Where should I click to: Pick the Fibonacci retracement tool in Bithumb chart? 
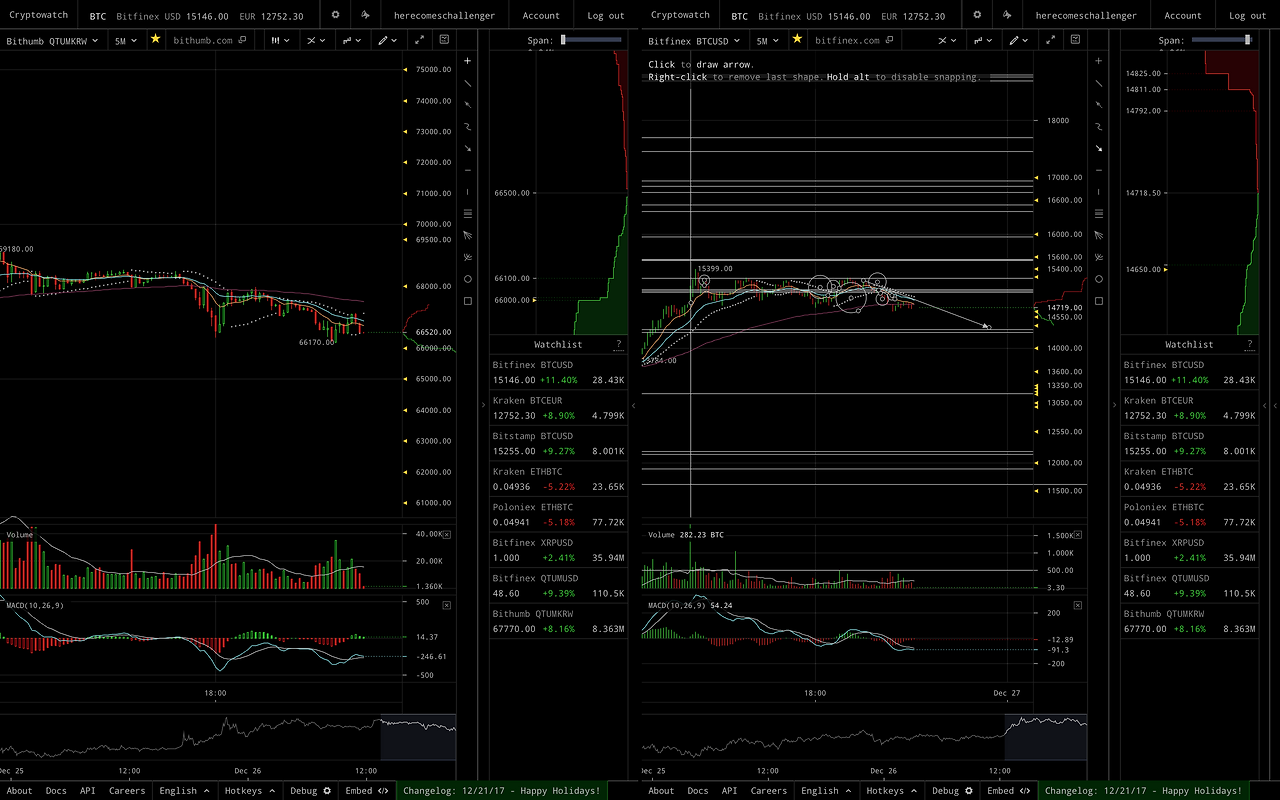[467, 213]
